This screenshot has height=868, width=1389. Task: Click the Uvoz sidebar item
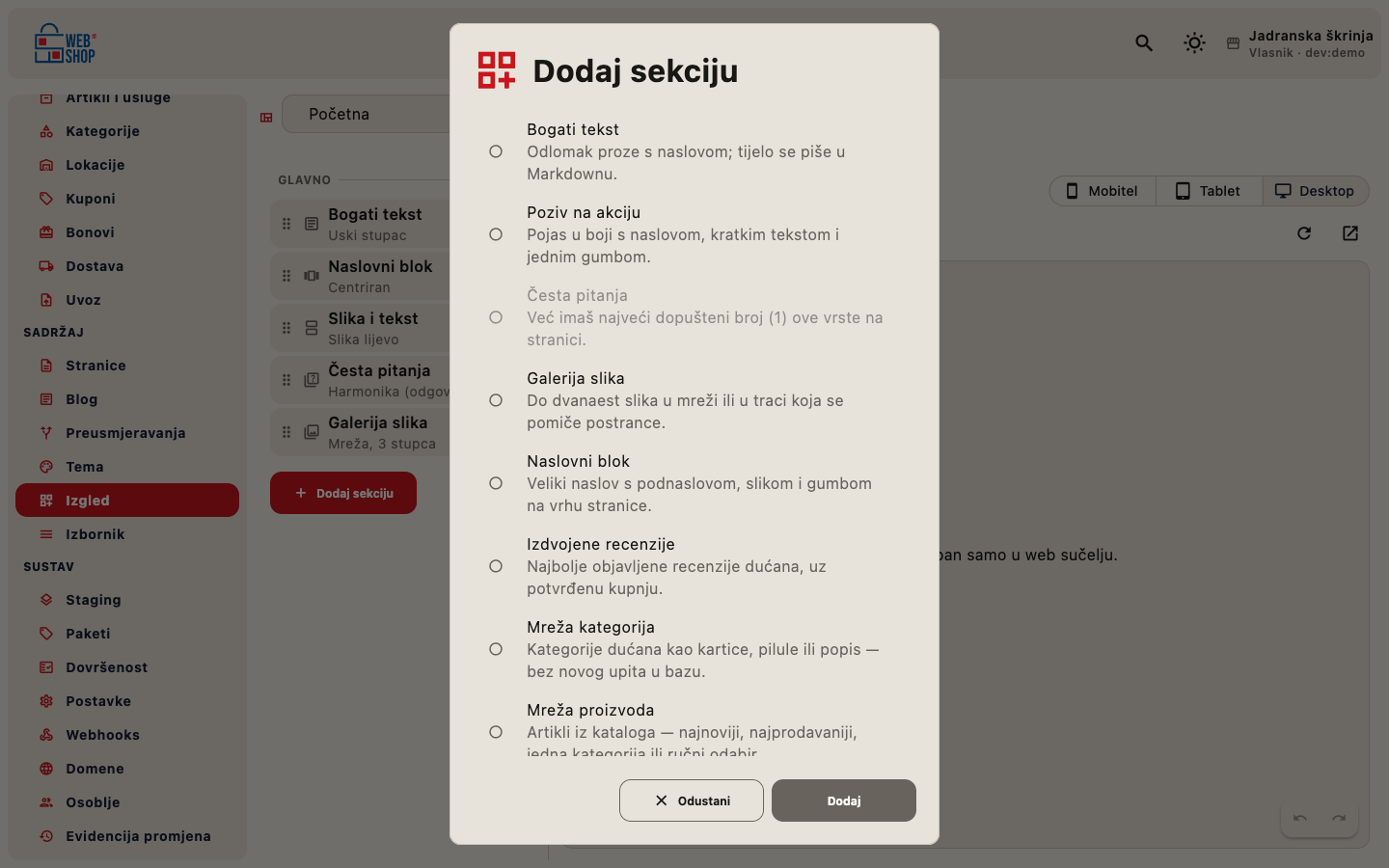click(127, 300)
